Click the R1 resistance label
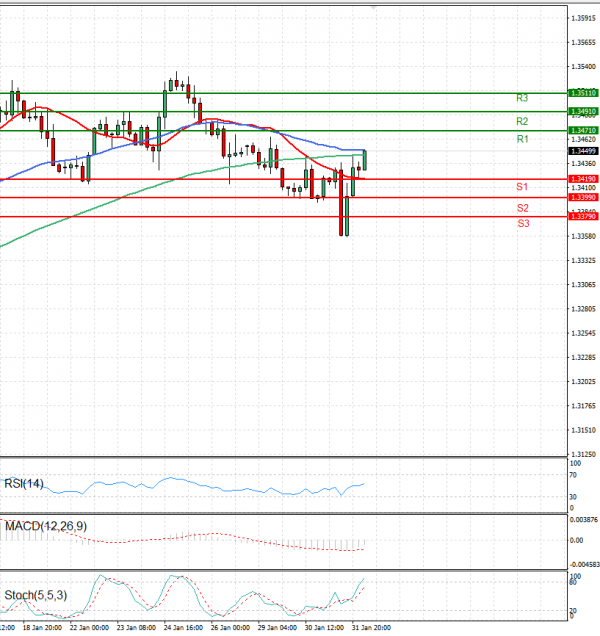Image resolution: width=600 pixels, height=636 pixels. tap(523, 140)
